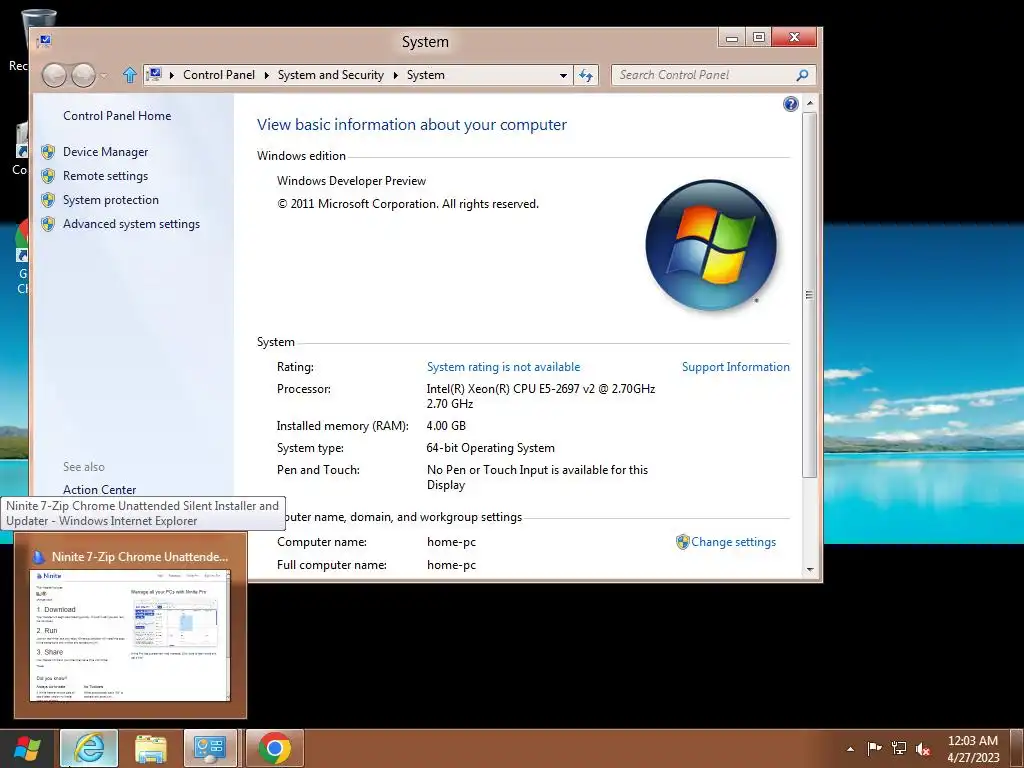Expand arrow after Control Panel breadcrumb
This screenshot has height=768, width=1024.
(266, 76)
